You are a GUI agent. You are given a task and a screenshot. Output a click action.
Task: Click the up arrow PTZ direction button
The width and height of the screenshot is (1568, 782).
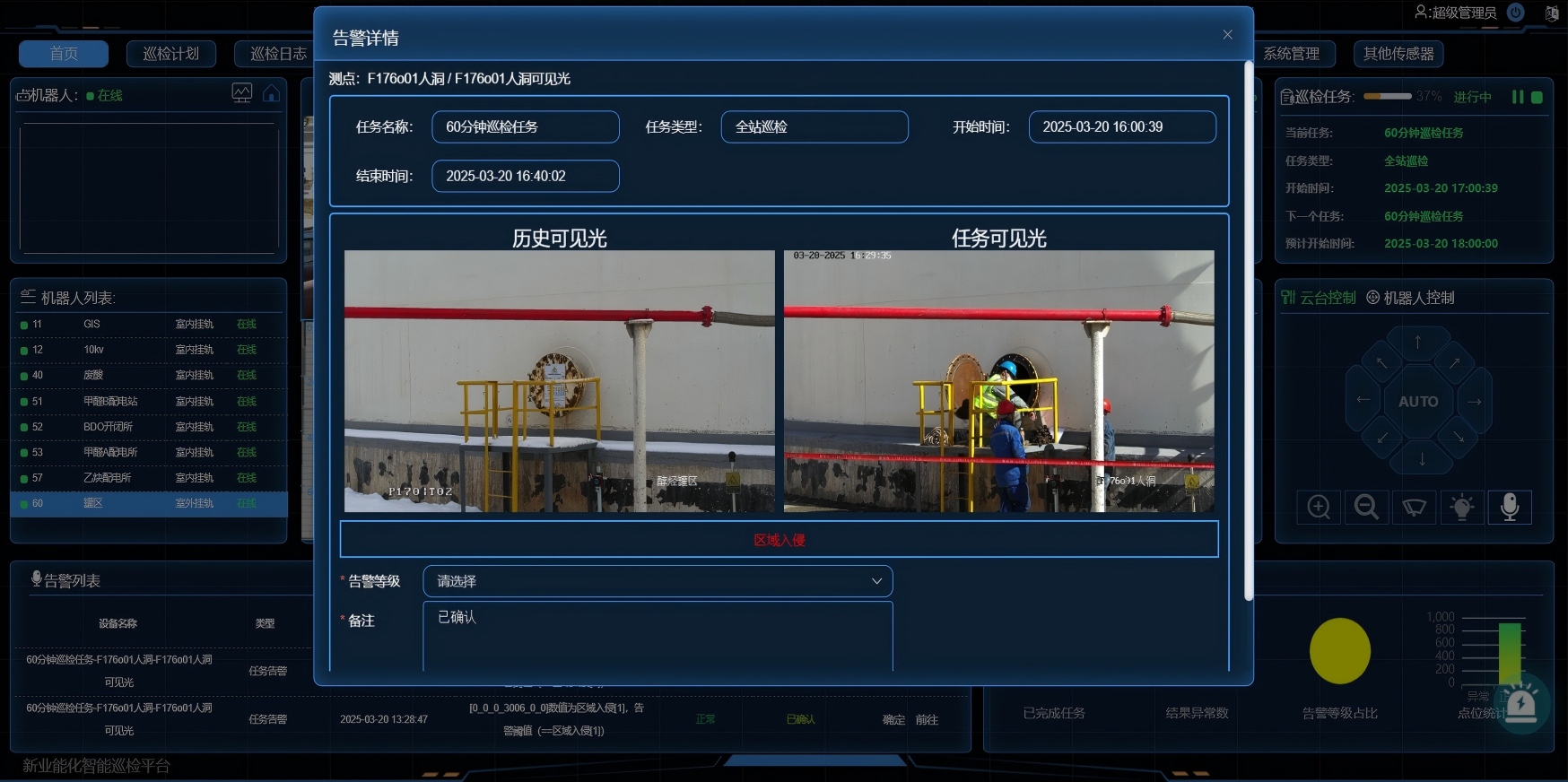tap(1418, 343)
